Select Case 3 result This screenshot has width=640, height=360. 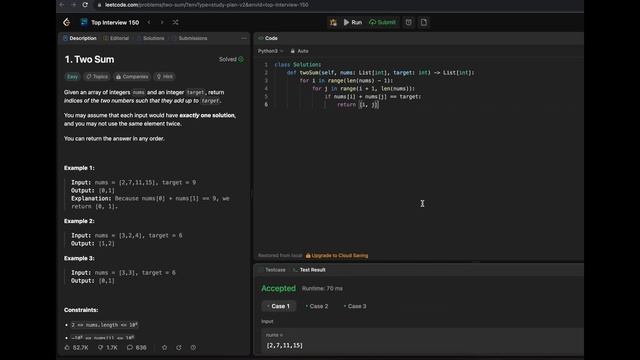[x=356, y=306]
